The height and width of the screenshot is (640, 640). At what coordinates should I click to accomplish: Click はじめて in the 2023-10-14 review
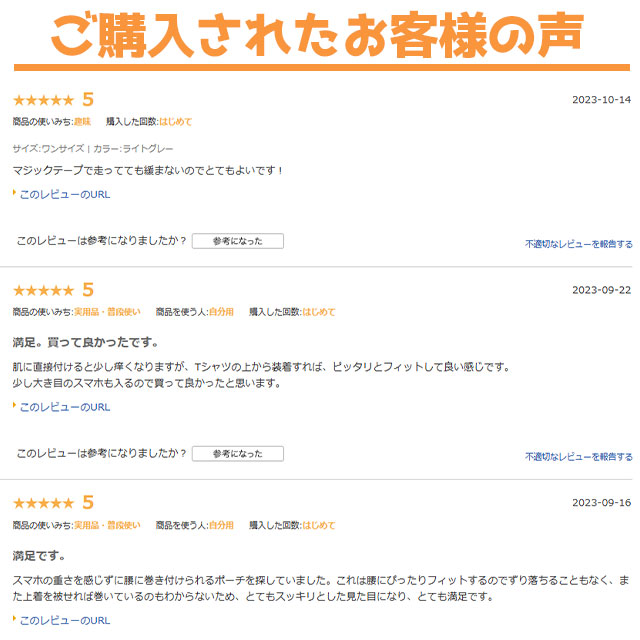tap(175, 122)
